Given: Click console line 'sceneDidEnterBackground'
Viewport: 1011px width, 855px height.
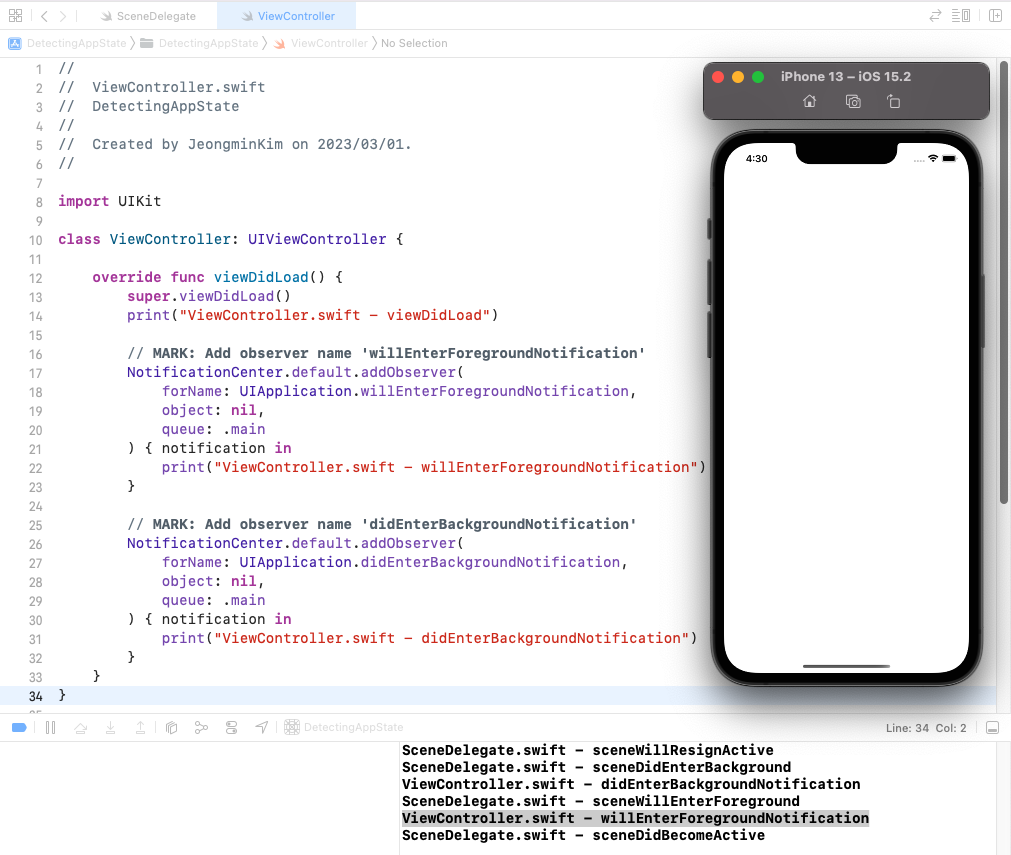Looking at the screenshot, I should 596,767.
